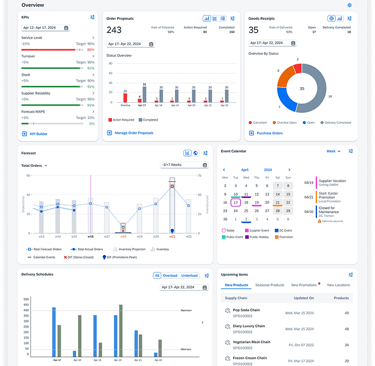Open Forecast card filter settings icon
The image size is (375, 366).
(206, 153)
